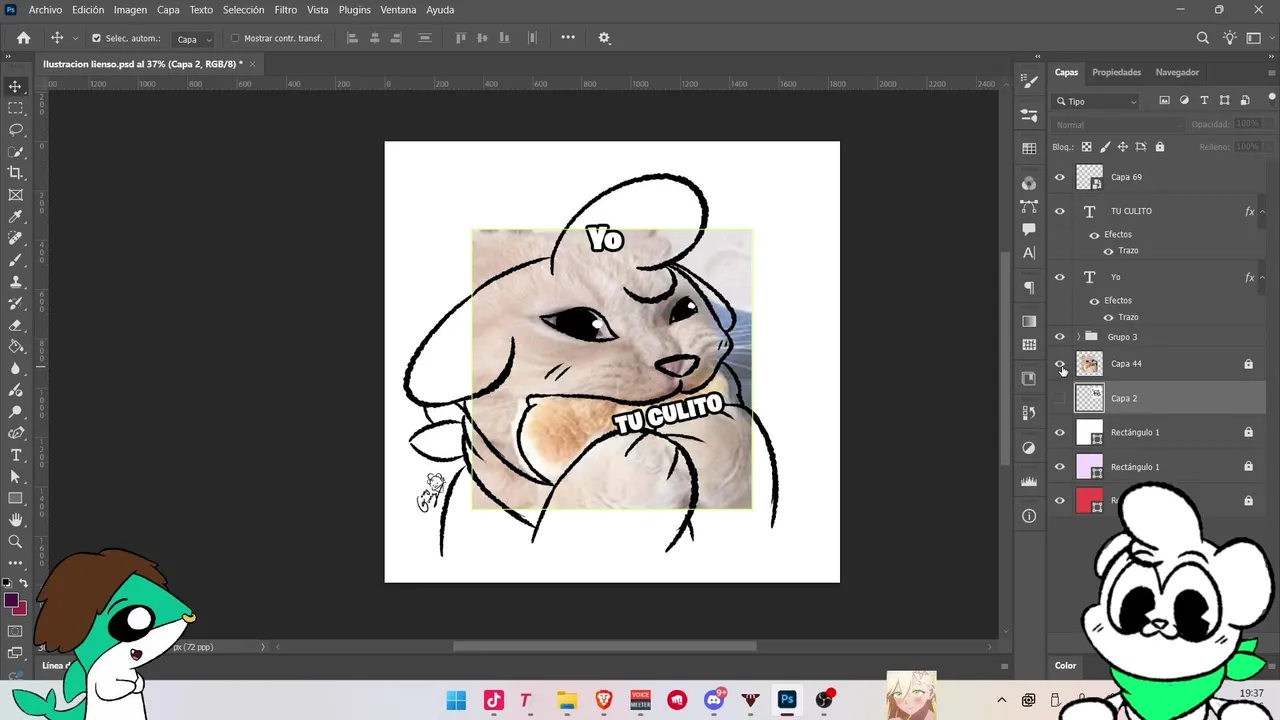Open the Character panel icon
Image resolution: width=1280 pixels, height=720 pixels.
click(1029, 253)
